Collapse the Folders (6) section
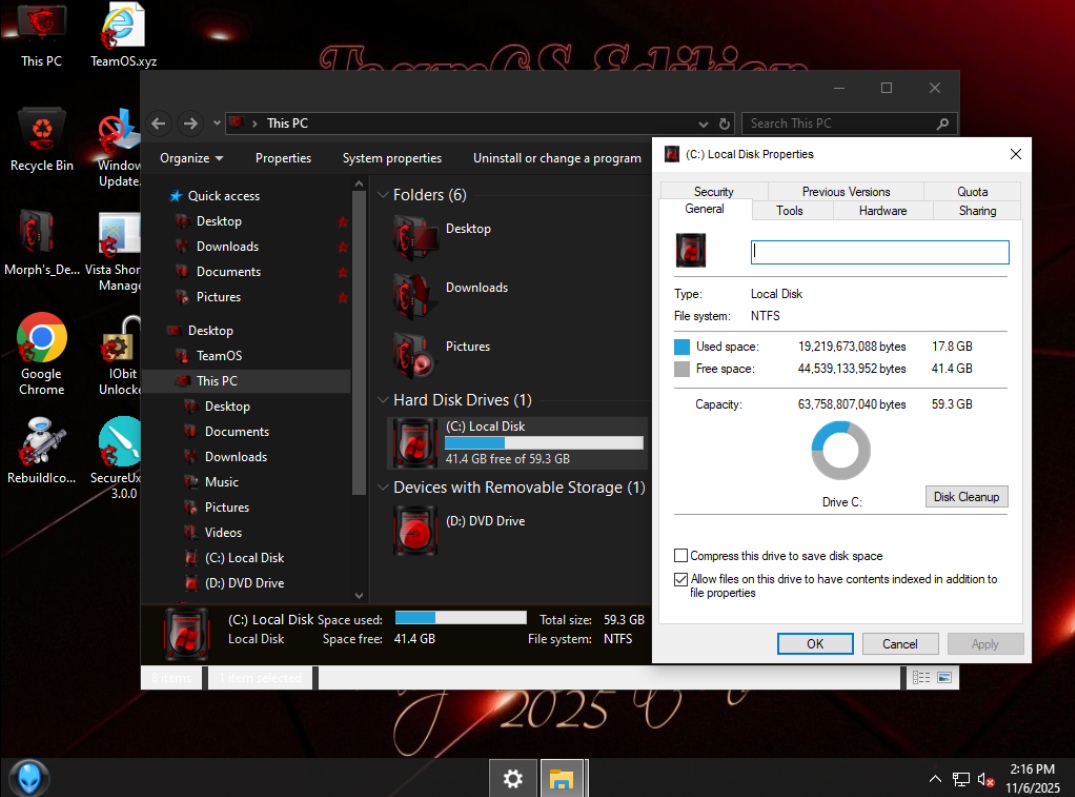Screen dimensions: 1075x797 pyautogui.click(x=383, y=195)
